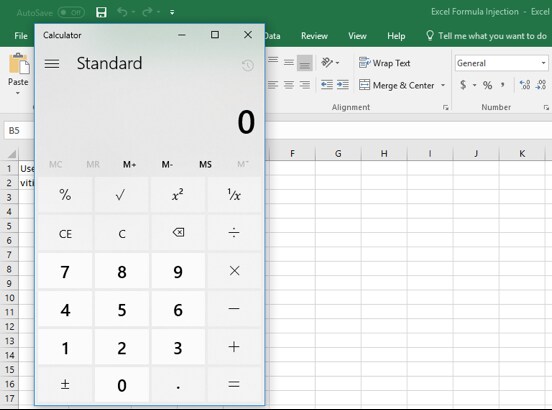Open Number format dialog launcher
The width and height of the screenshot is (552, 410).
pyautogui.click(x=546, y=108)
